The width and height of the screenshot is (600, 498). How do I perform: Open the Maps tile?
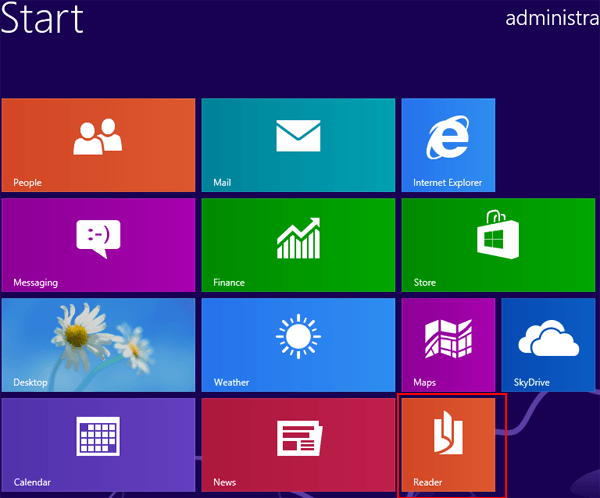click(448, 345)
